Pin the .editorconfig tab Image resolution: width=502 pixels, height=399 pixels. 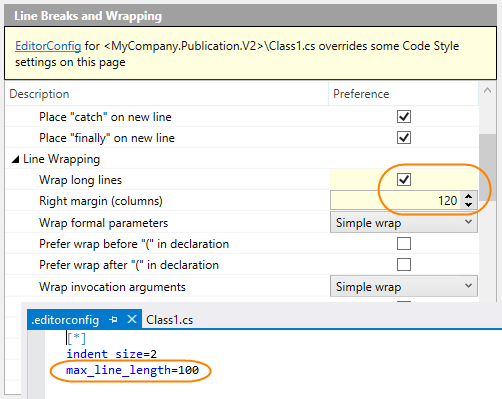pos(113,320)
